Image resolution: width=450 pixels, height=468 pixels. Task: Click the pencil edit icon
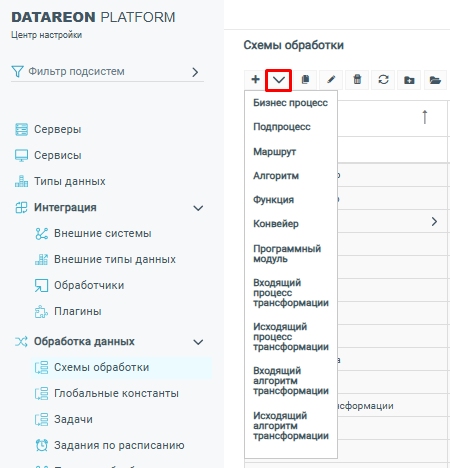[331, 80]
